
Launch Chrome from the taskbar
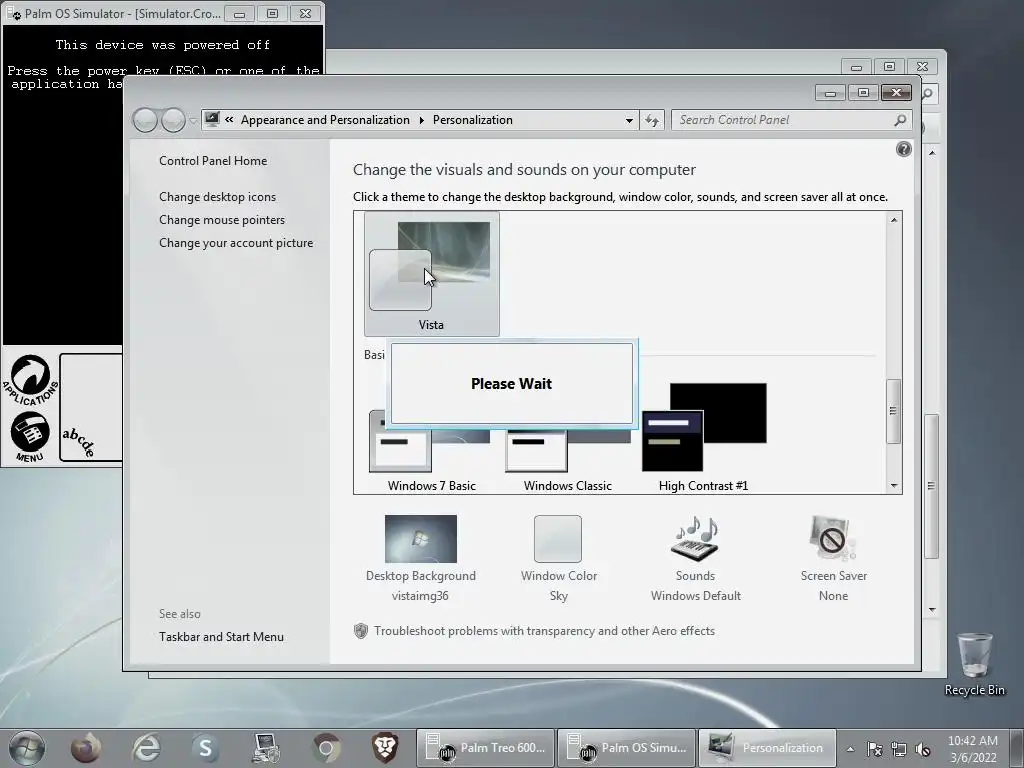click(326, 748)
